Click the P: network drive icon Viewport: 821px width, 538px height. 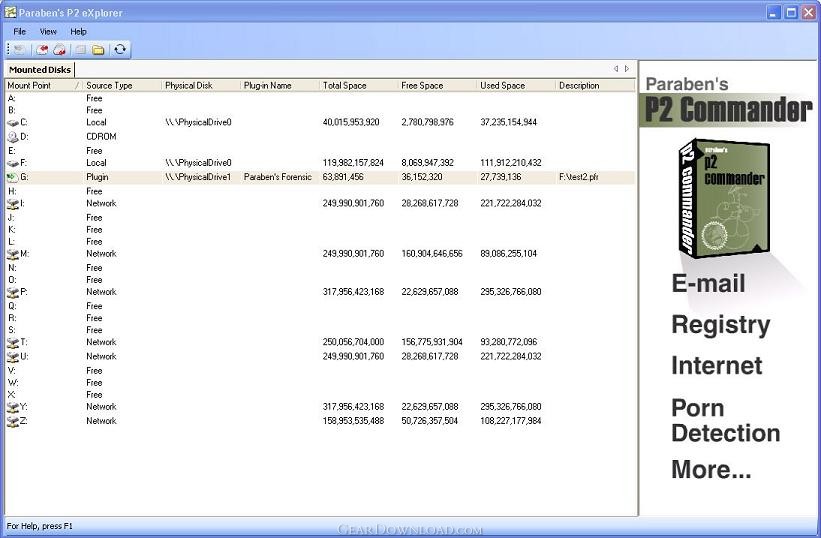pyautogui.click(x=13, y=292)
